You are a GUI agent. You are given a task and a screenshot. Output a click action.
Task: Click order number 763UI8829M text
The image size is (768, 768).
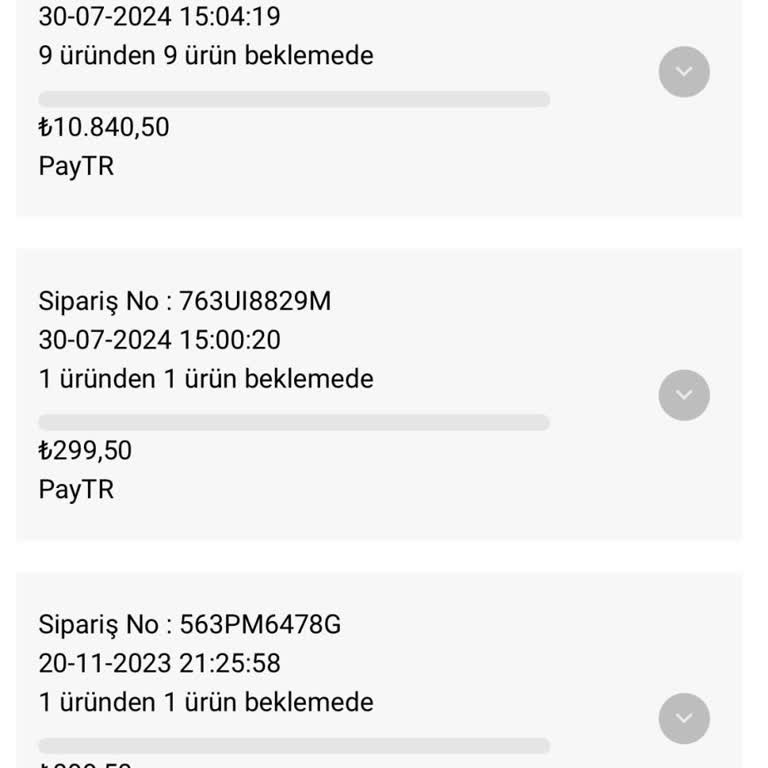click(x=255, y=301)
